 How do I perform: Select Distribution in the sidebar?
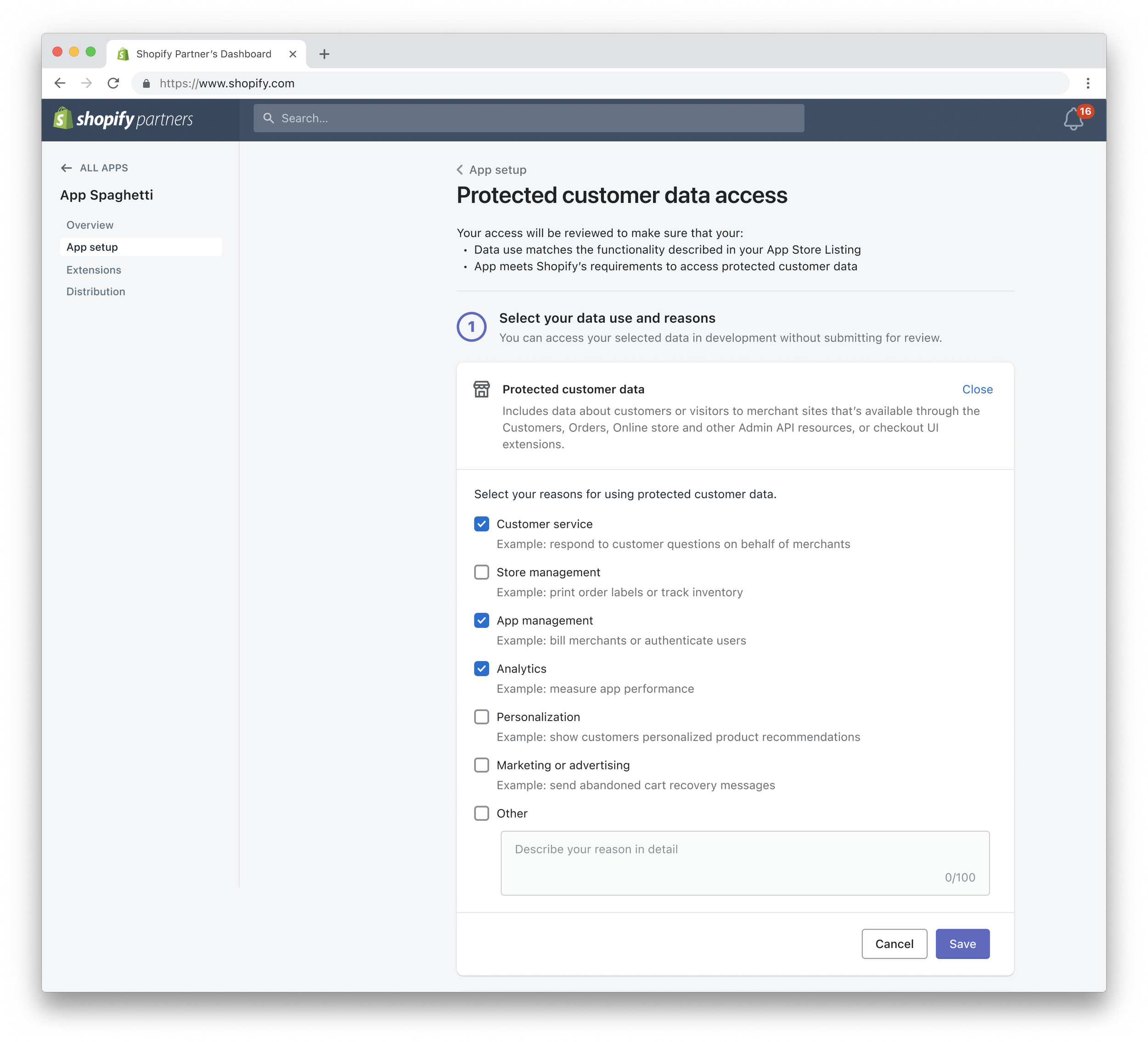pos(96,291)
